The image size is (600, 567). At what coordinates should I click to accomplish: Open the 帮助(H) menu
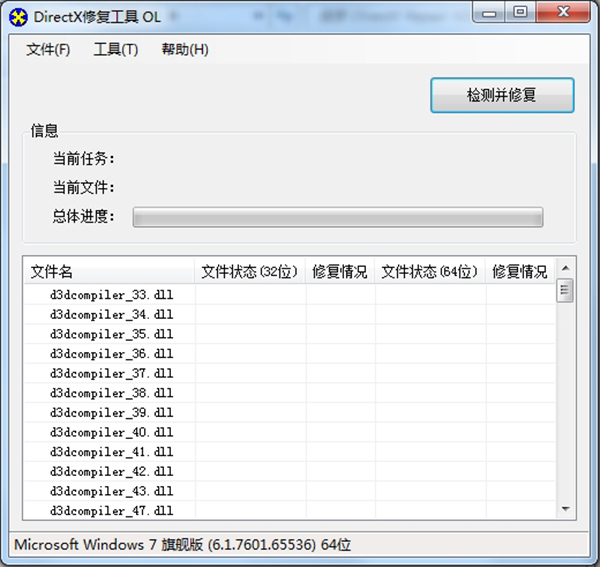click(x=185, y=49)
